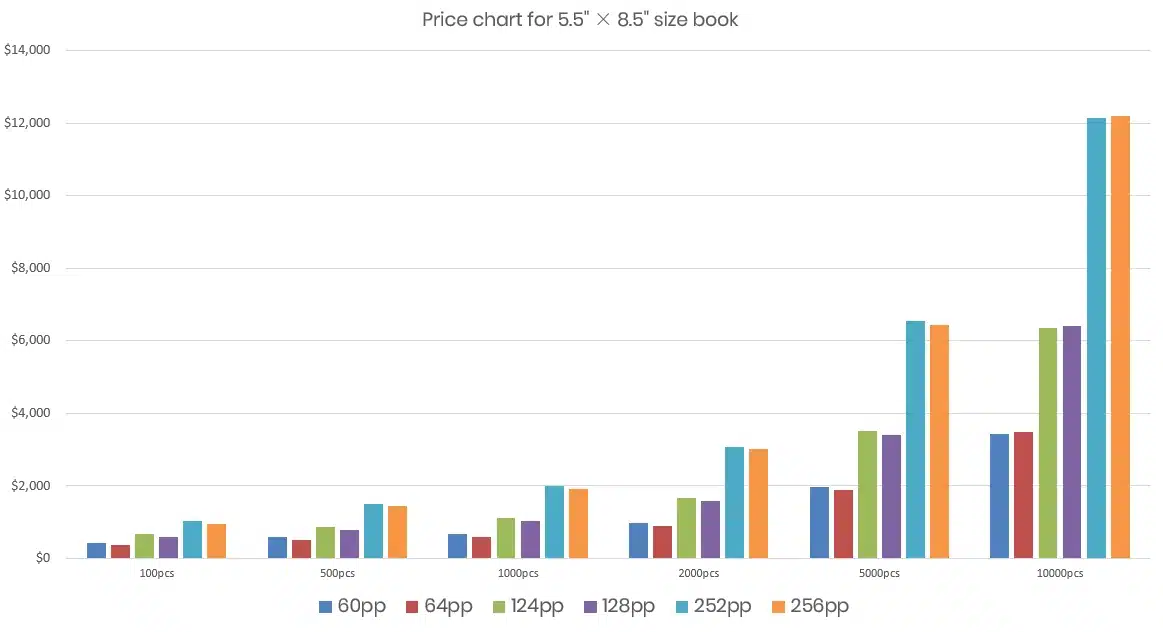Click the orange 256pp legend swatch

(x=778, y=607)
